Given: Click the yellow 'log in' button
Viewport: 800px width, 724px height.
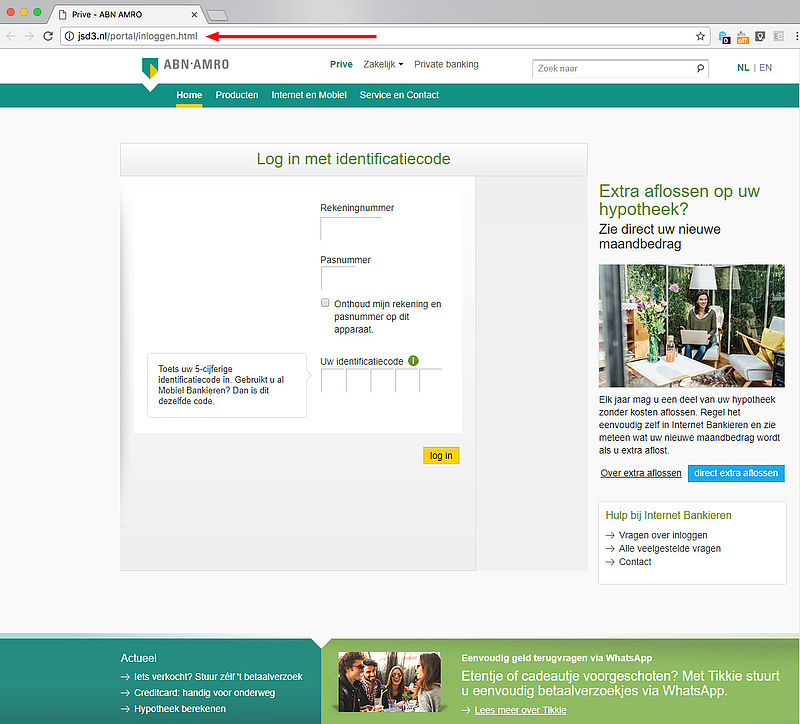Looking at the screenshot, I should click(x=441, y=456).
